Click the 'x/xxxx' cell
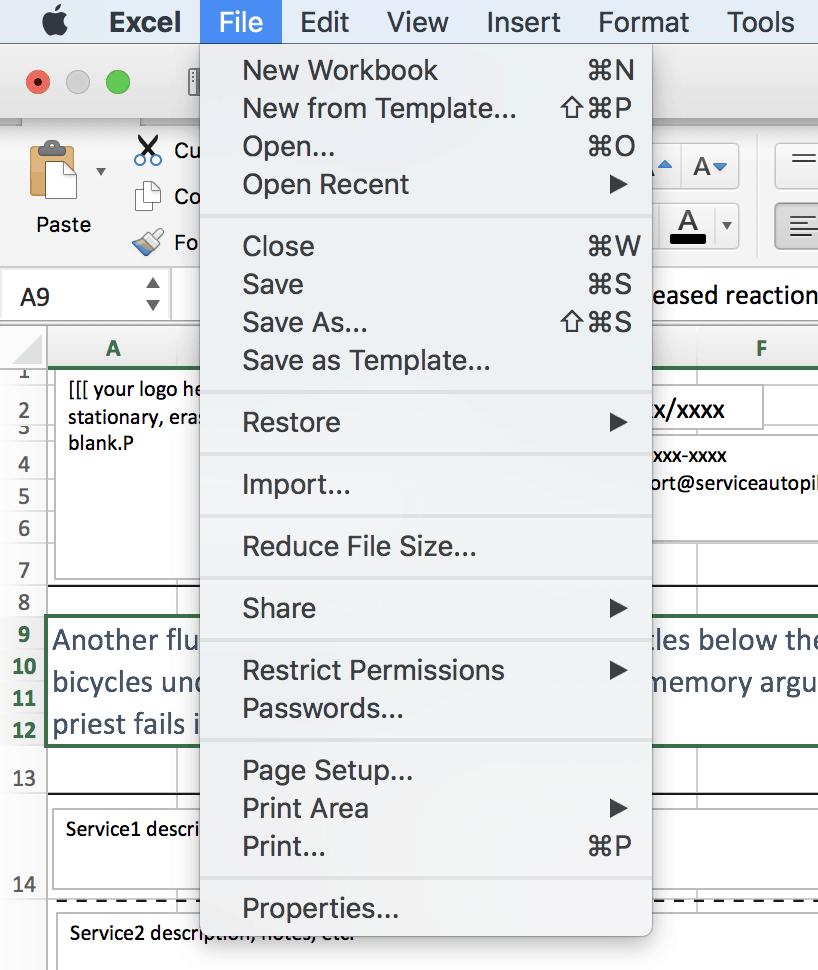The height and width of the screenshot is (970, 818). click(707, 409)
